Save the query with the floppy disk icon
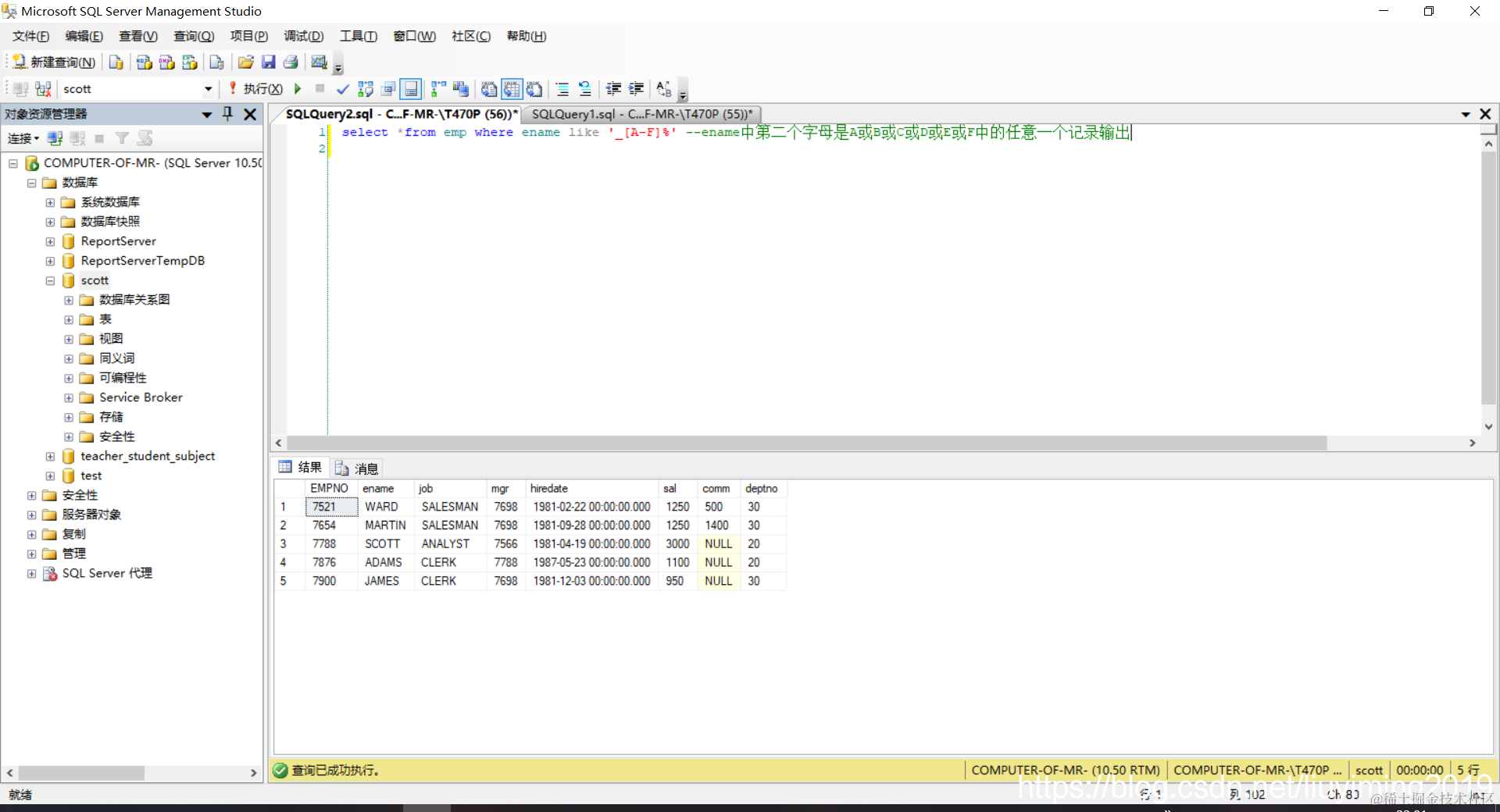 tap(268, 62)
